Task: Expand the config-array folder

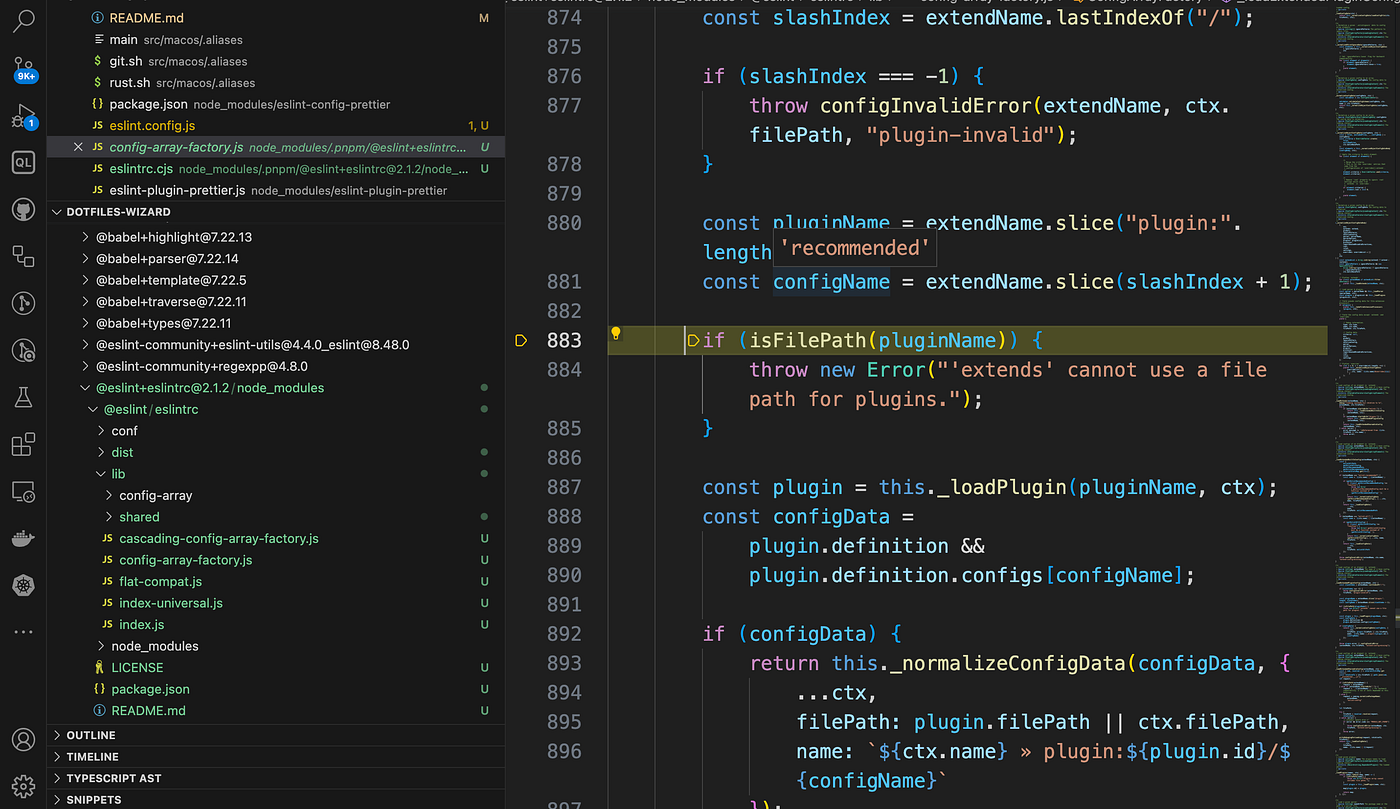Action: 155,495
